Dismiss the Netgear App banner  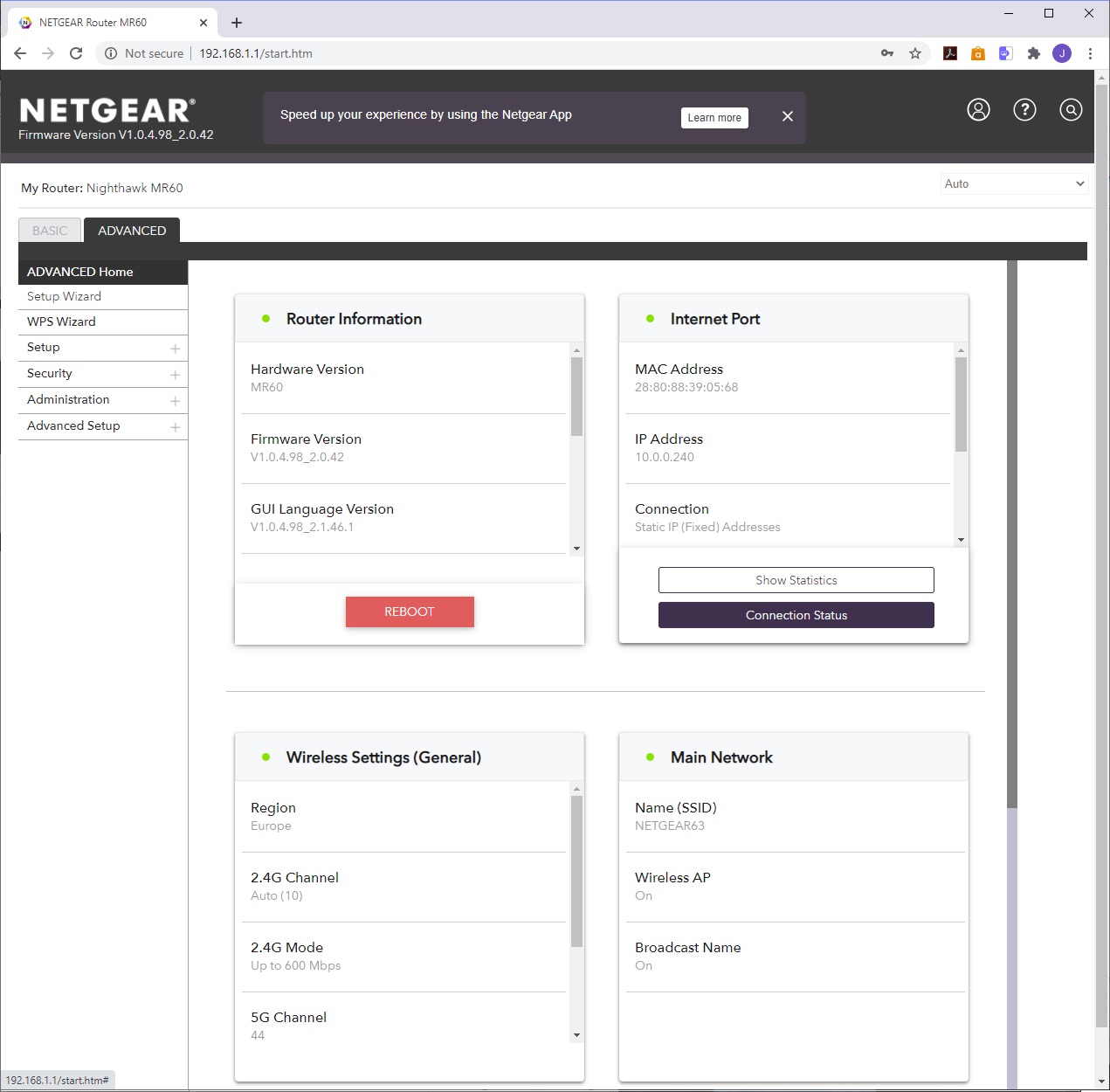coord(788,116)
